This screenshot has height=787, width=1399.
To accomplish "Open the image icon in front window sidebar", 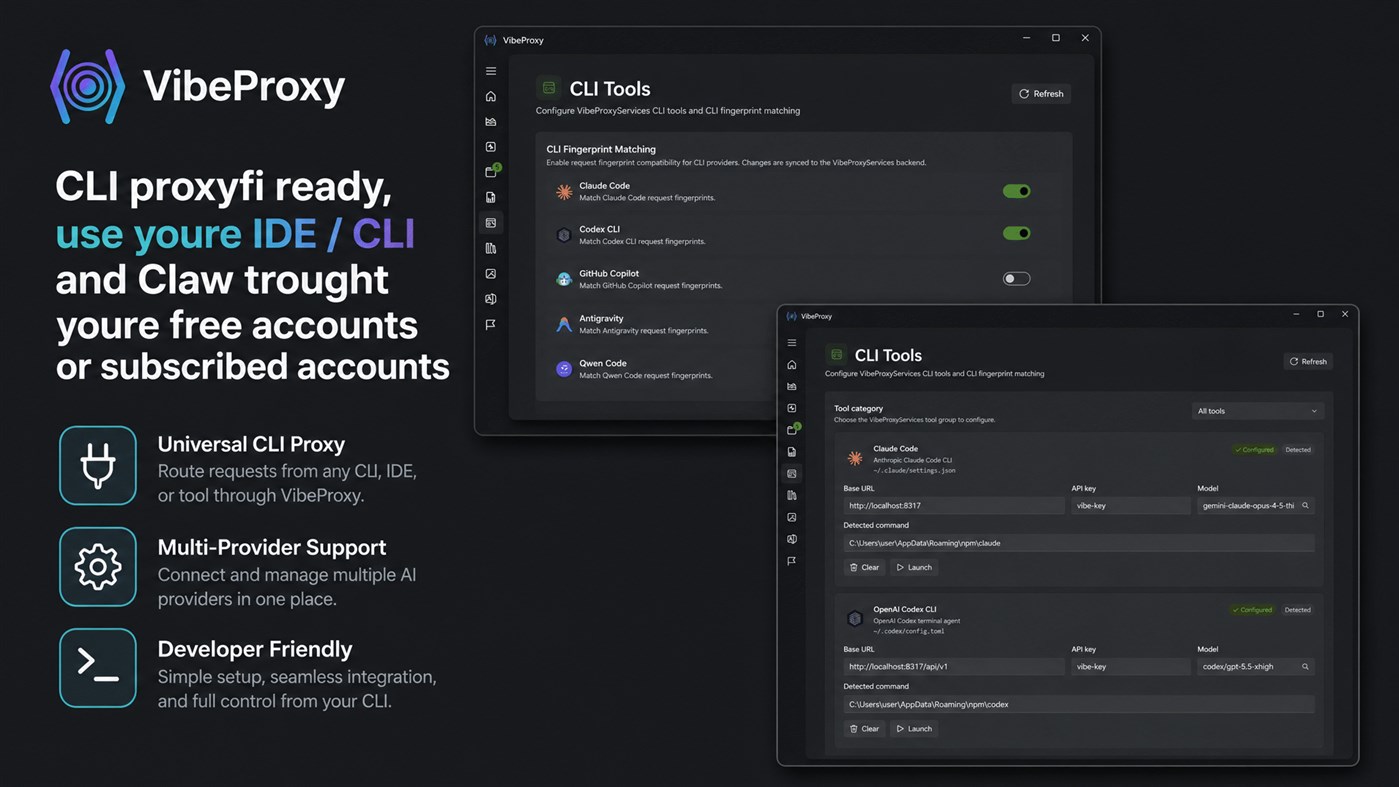I will pyautogui.click(x=792, y=518).
